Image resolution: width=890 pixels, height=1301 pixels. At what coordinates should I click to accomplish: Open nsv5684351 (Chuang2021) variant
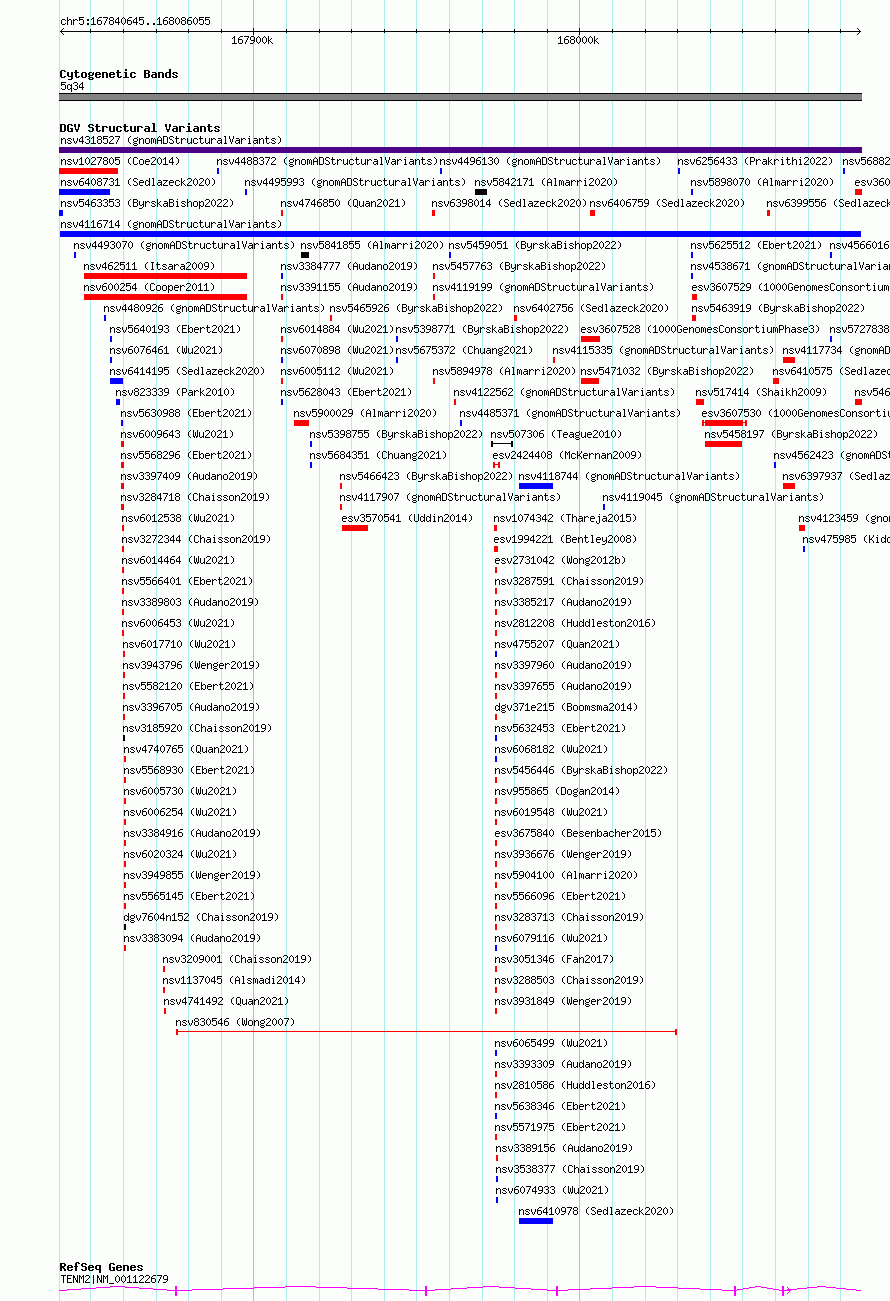click(x=378, y=455)
